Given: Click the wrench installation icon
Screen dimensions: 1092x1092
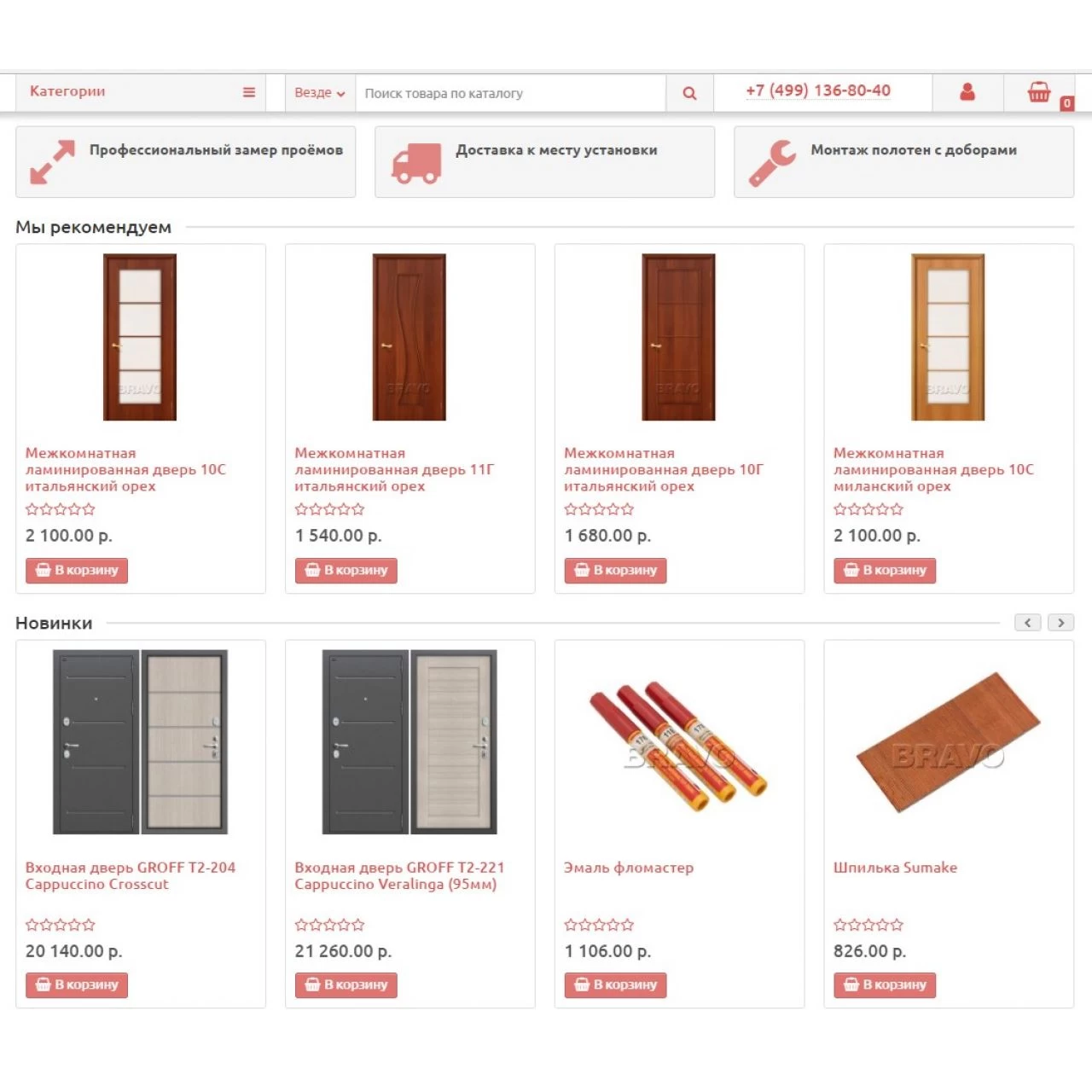Looking at the screenshot, I should coord(772,163).
